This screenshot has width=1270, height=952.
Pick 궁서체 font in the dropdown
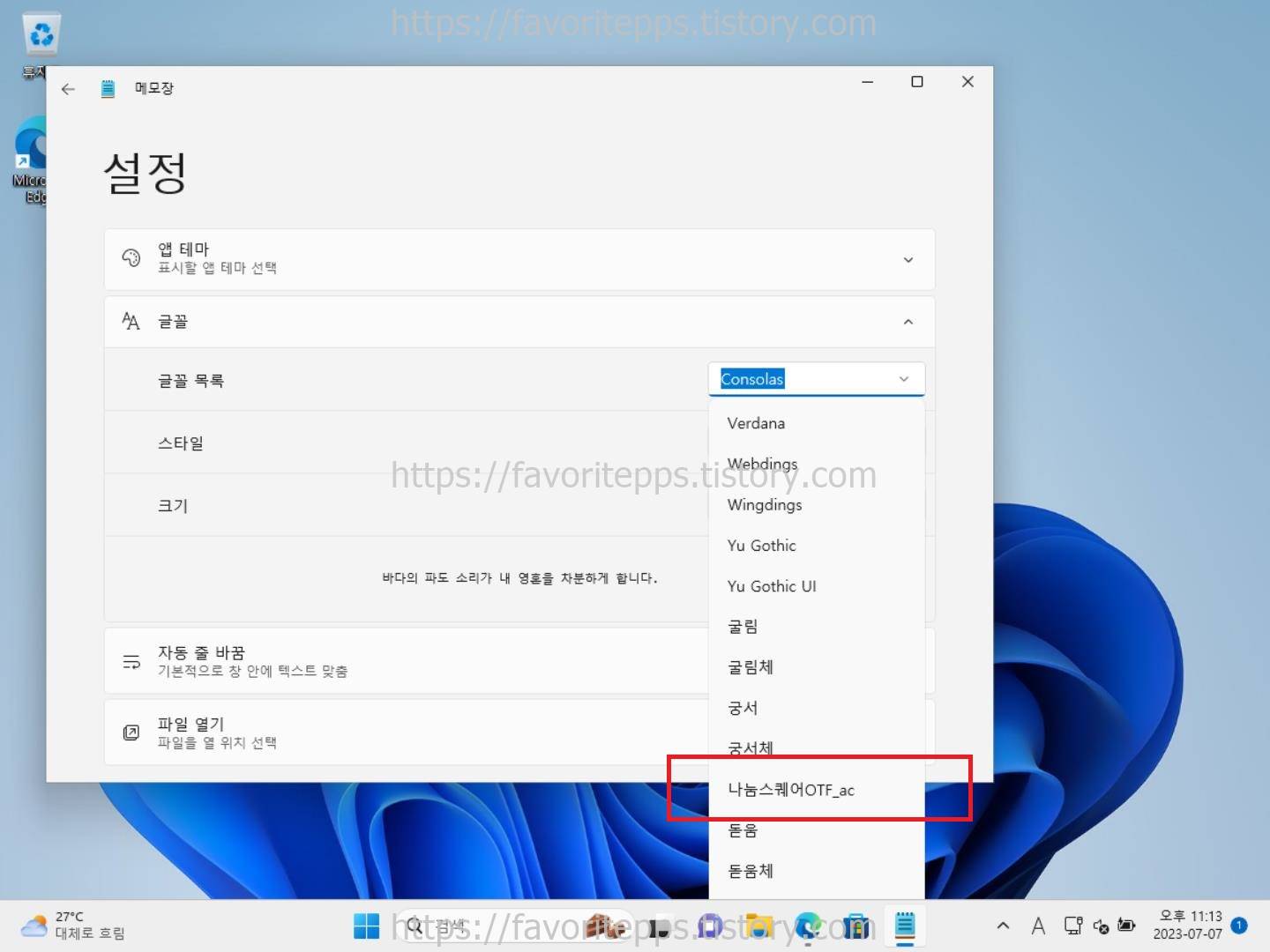(817, 748)
